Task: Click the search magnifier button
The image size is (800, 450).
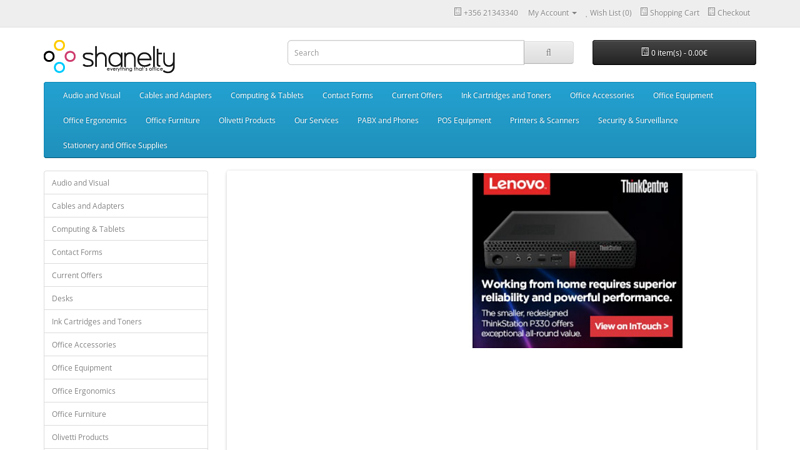Action: click(x=548, y=53)
